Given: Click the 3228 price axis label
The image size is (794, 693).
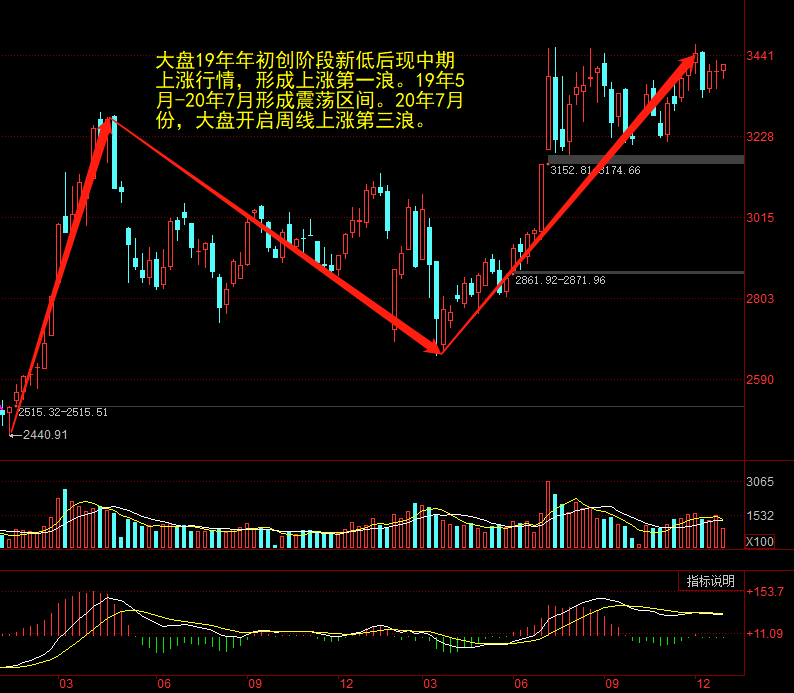Looking at the screenshot, I should [763, 136].
